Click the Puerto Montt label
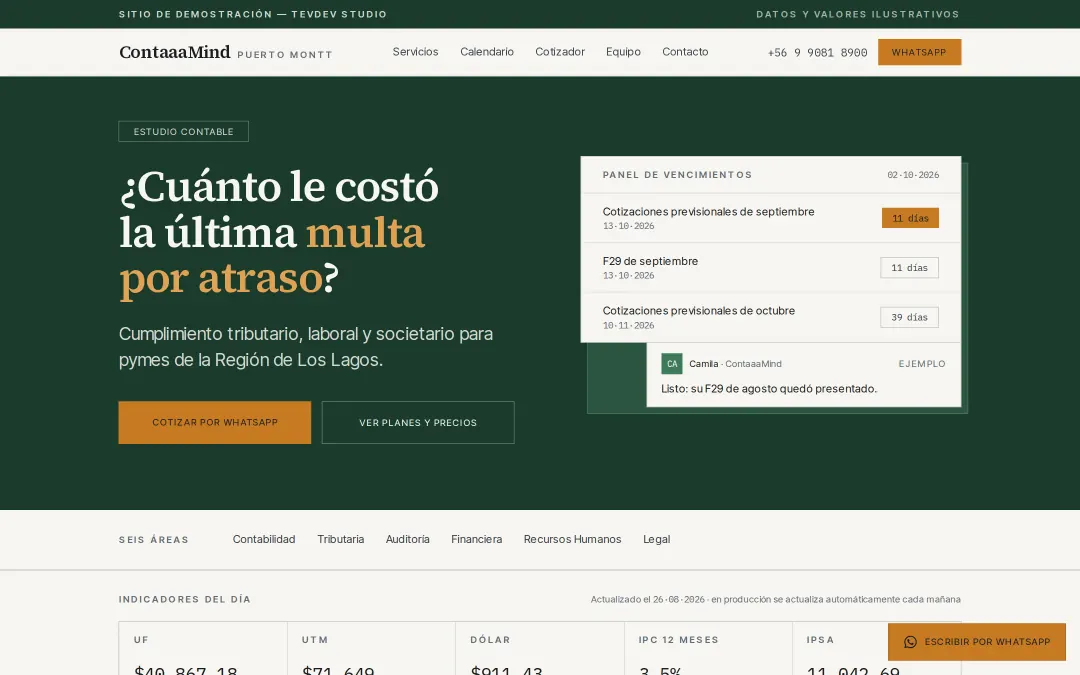Screen dimensions: 1080x675 285,54
